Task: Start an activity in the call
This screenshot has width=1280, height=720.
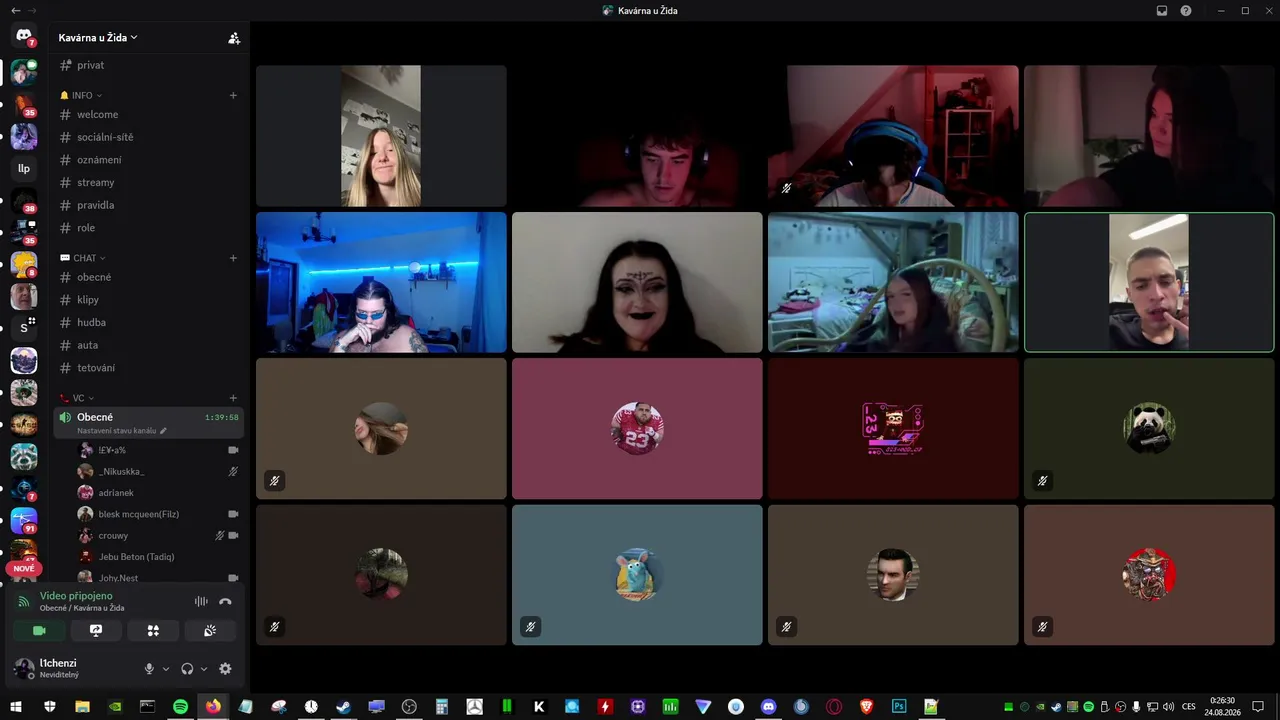Action: tap(153, 630)
